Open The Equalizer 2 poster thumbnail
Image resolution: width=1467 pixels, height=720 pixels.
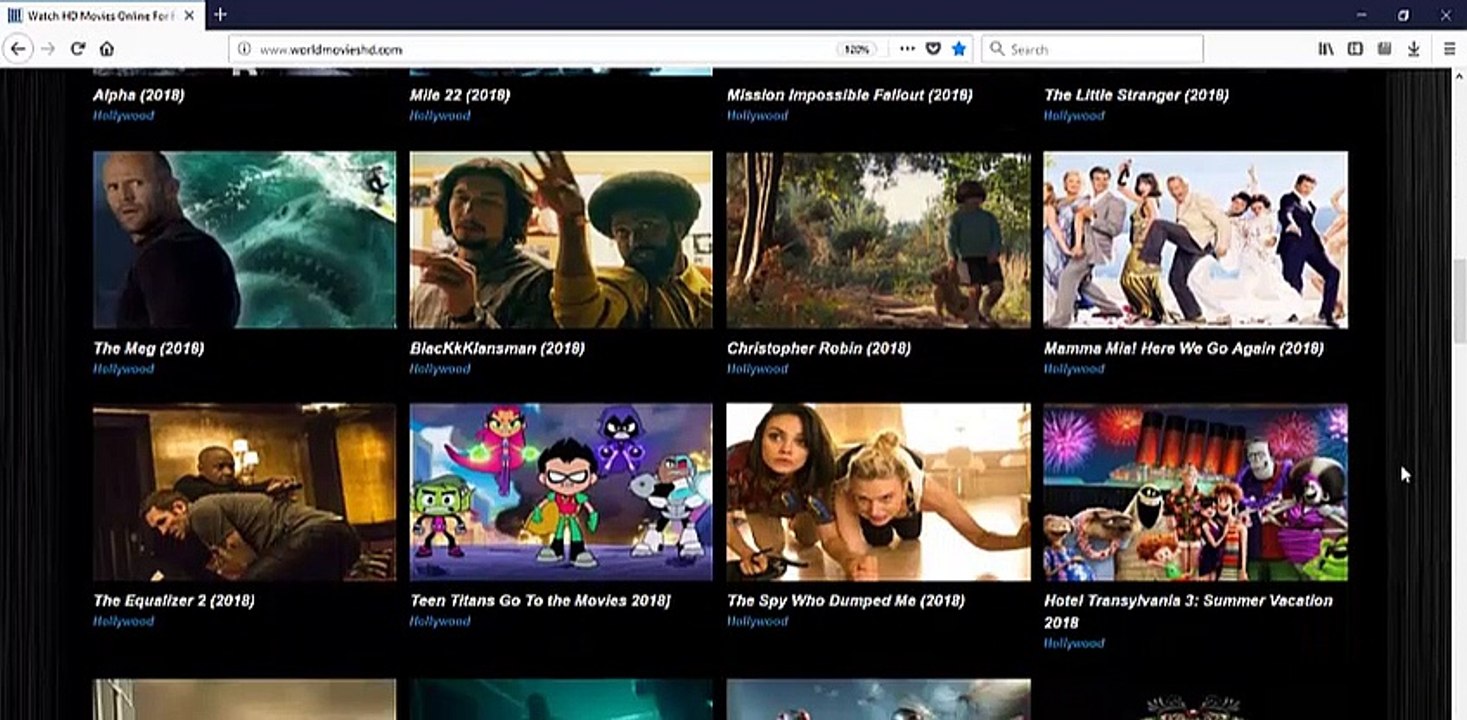pos(244,492)
